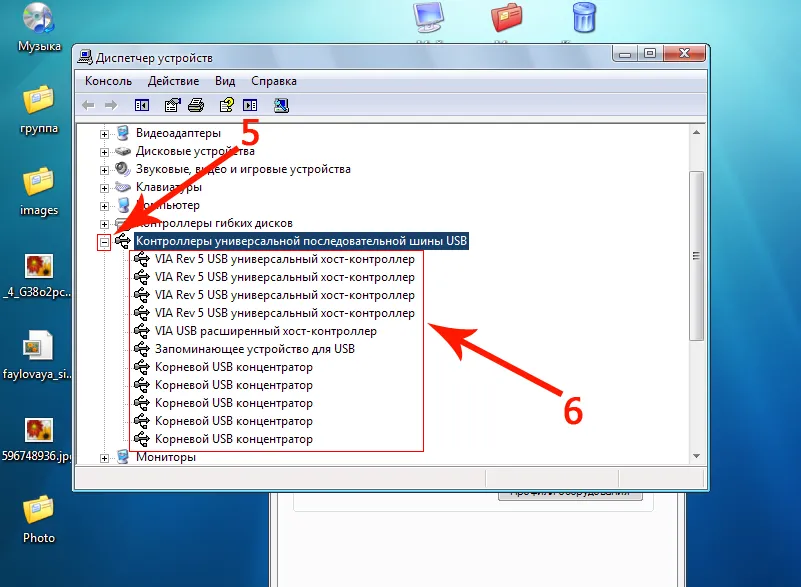Select the Компьютер category icon
The width and height of the screenshot is (801, 587).
(x=123, y=205)
